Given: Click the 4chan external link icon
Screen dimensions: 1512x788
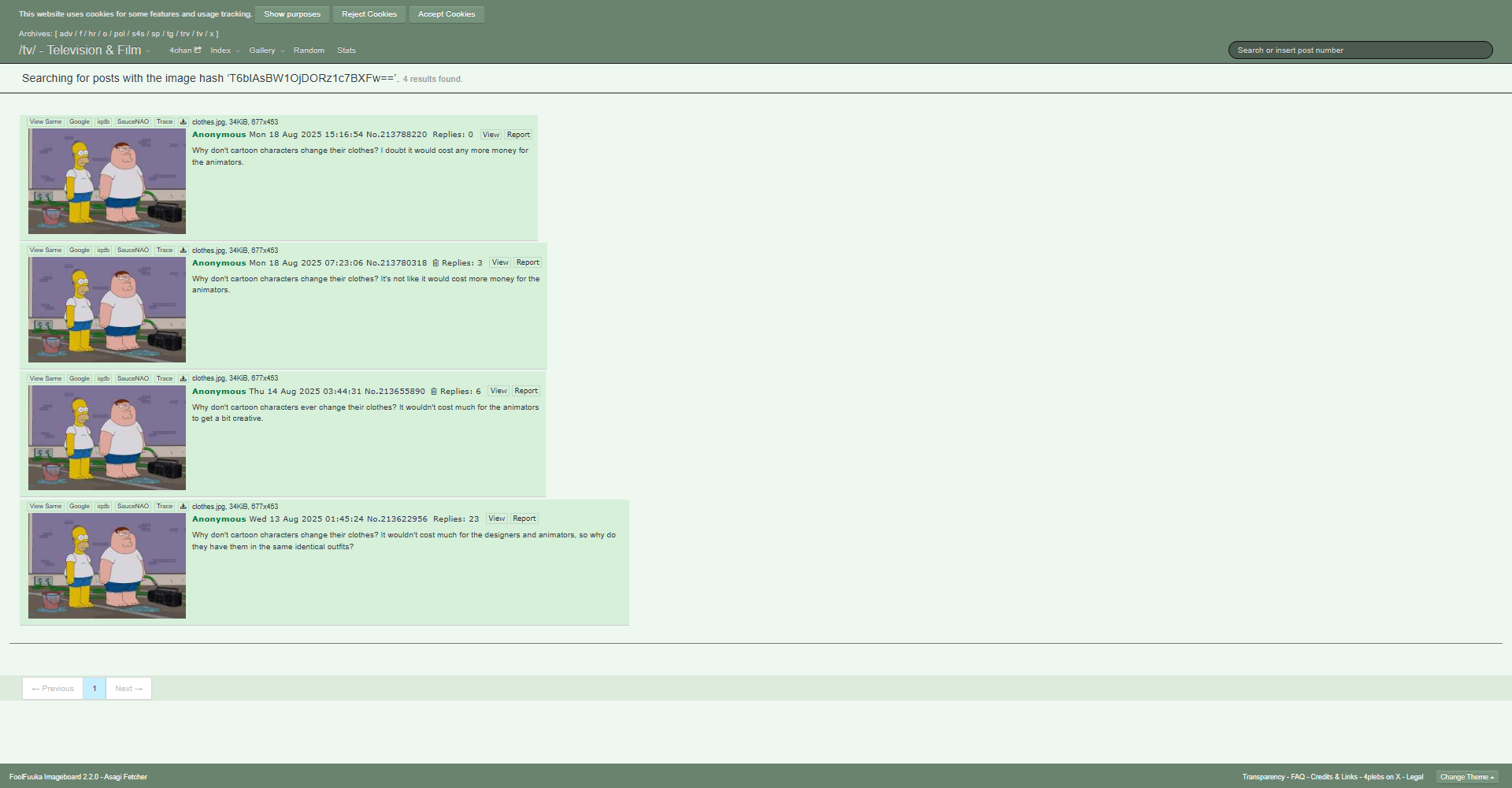Looking at the screenshot, I should (198, 50).
